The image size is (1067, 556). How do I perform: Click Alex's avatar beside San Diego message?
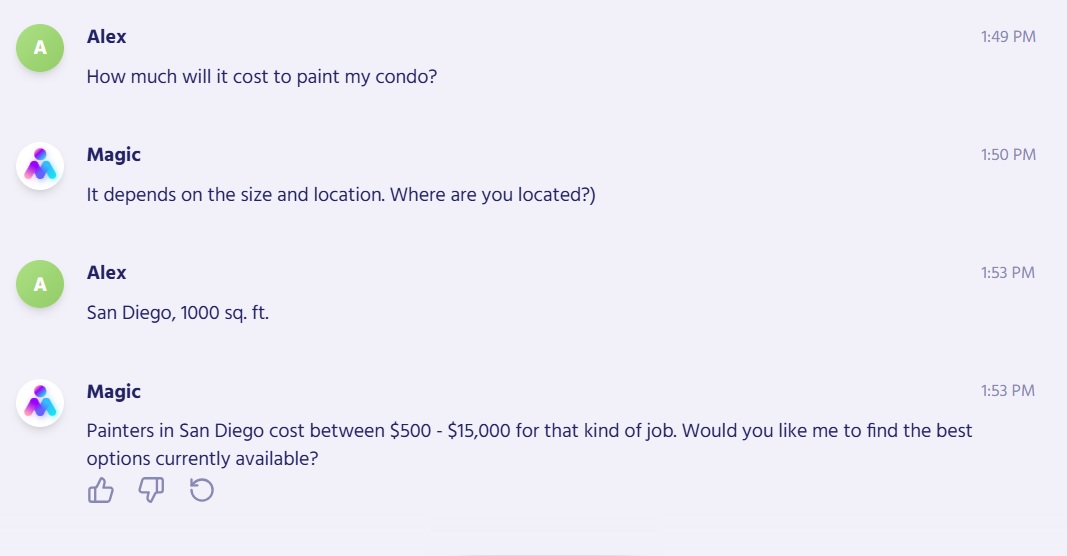click(x=40, y=284)
